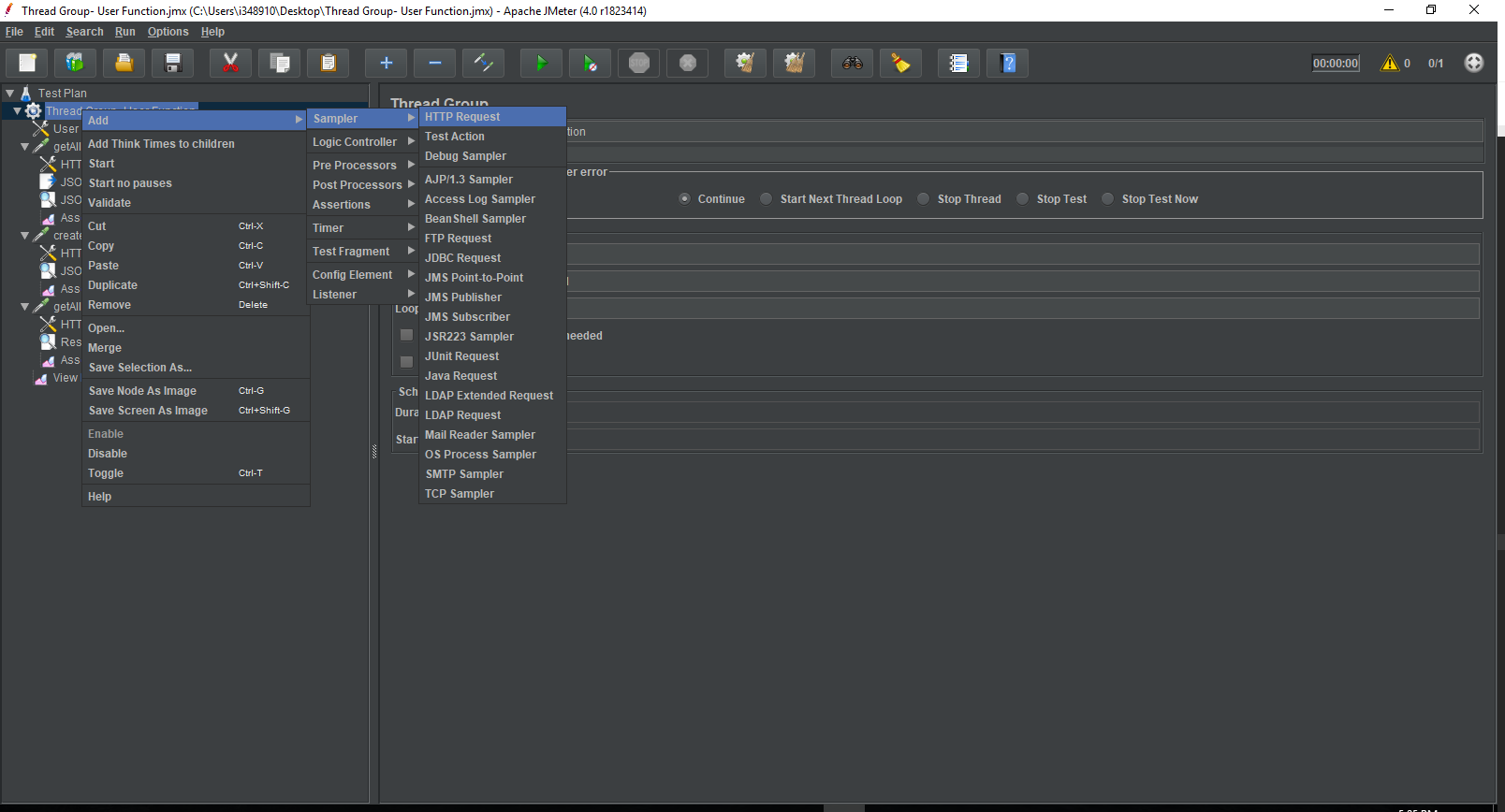Save the test plan with floppy icon
Image resolution: width=1505 pixels, height=812 pixels.
coord(172,63)
